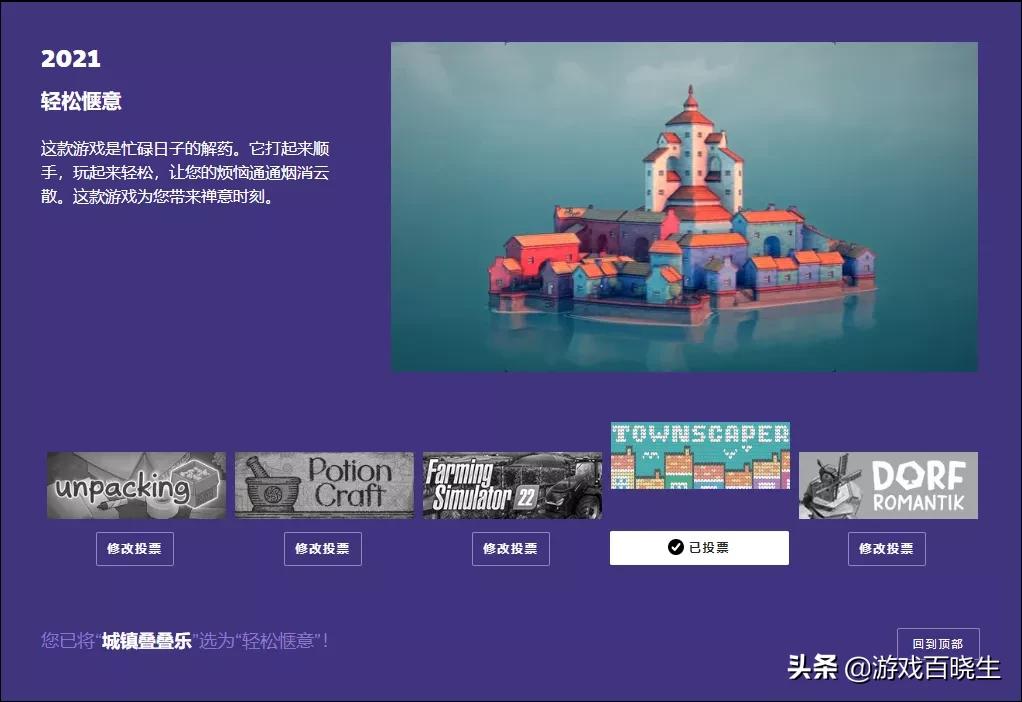
Task: Select the Unpacking game thumbnail
Action: coord(135,486)
